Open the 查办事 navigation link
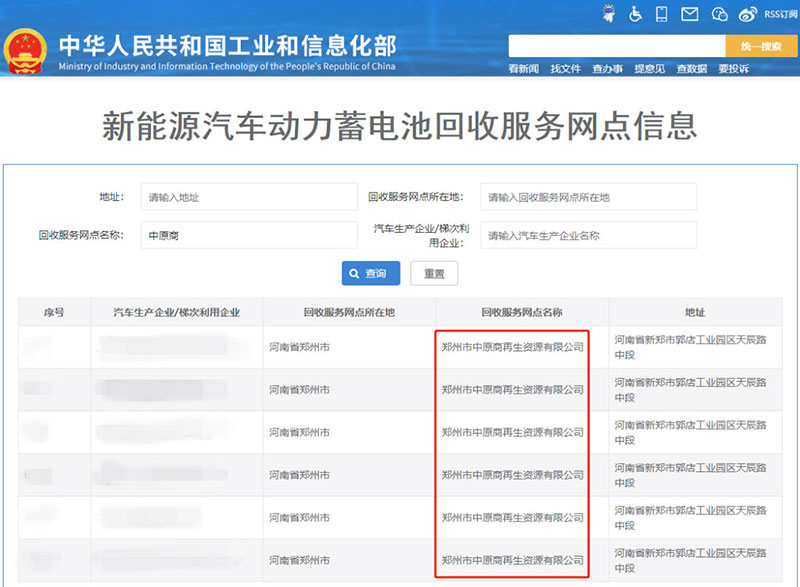The height and width of the screenshot is (587, 800). 608,69
